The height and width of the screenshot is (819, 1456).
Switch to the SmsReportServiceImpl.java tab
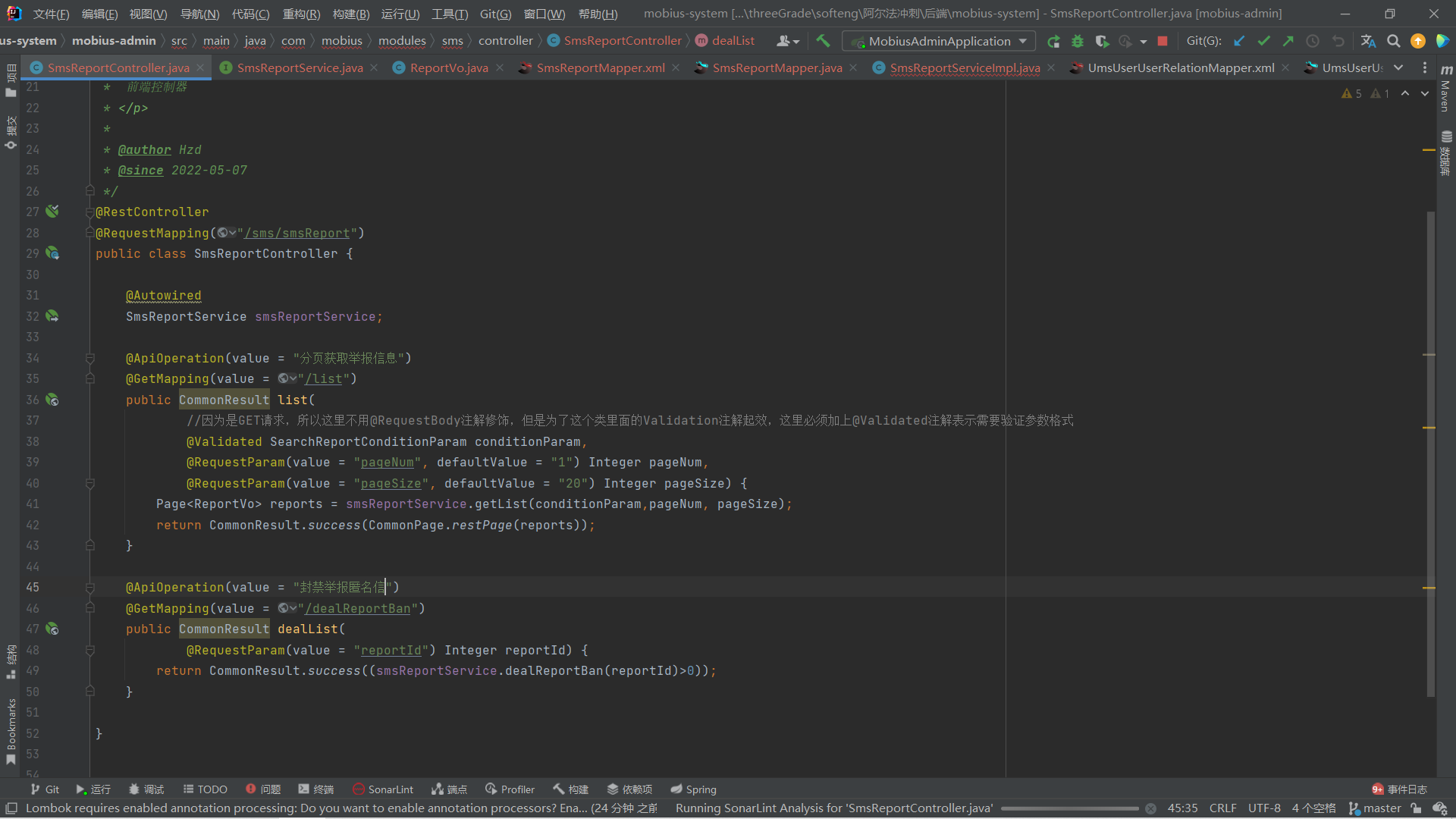[965, 67]
